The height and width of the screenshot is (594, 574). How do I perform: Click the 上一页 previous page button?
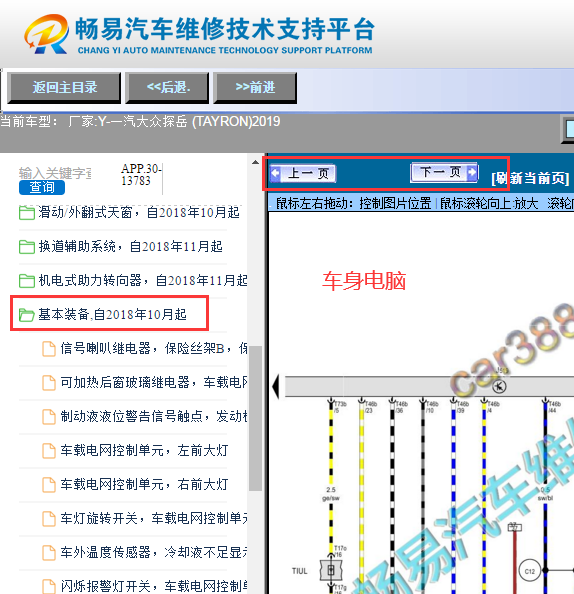(303, 174)
